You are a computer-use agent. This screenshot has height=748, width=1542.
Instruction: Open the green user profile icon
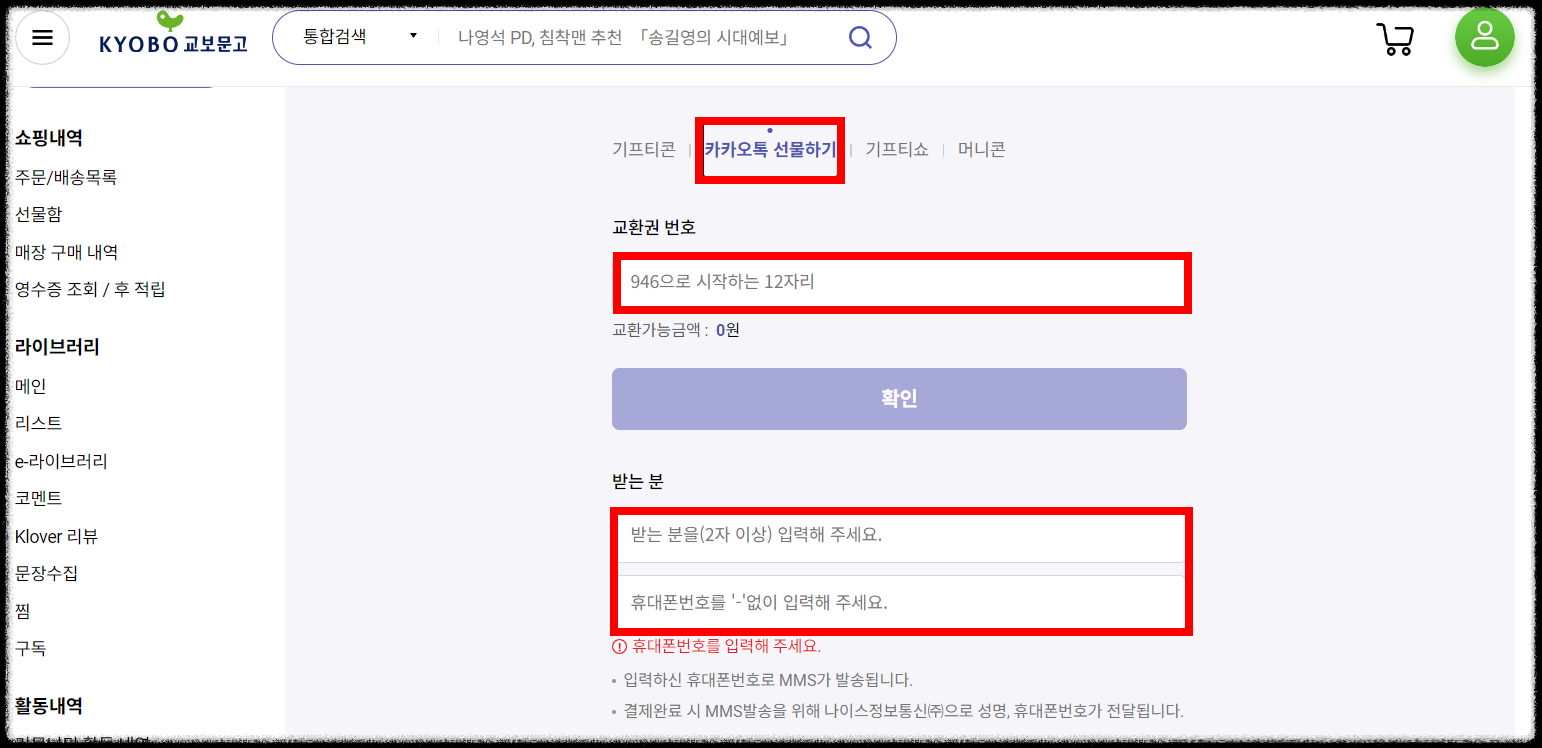click(x=1484, y=37)
